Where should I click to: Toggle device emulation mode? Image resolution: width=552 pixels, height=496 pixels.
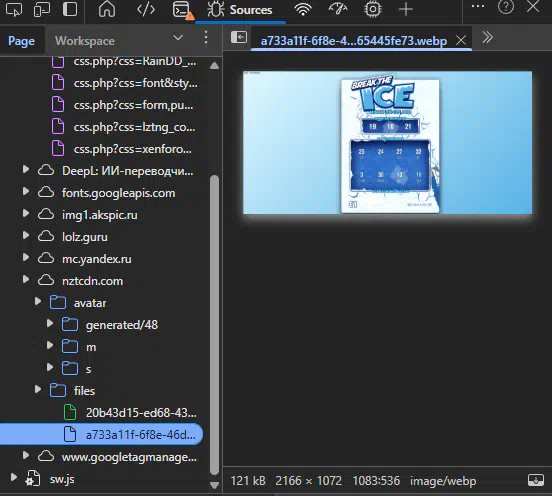point(42,9)
